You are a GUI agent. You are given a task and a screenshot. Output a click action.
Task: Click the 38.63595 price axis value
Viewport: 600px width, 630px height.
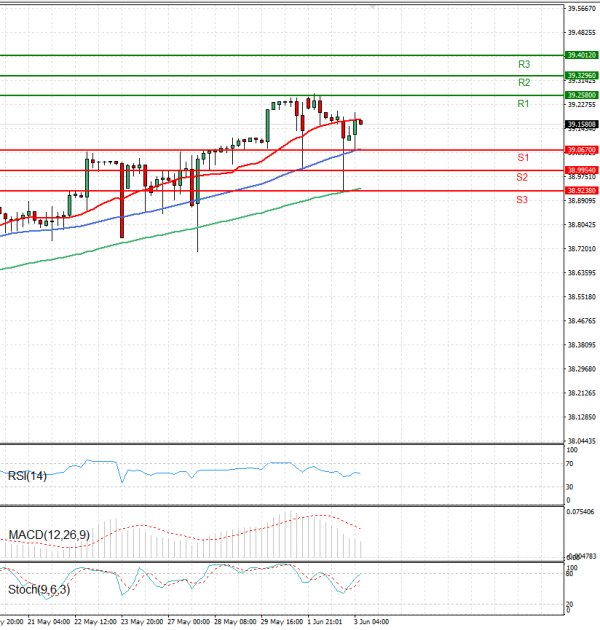click(x=582, y=273)
